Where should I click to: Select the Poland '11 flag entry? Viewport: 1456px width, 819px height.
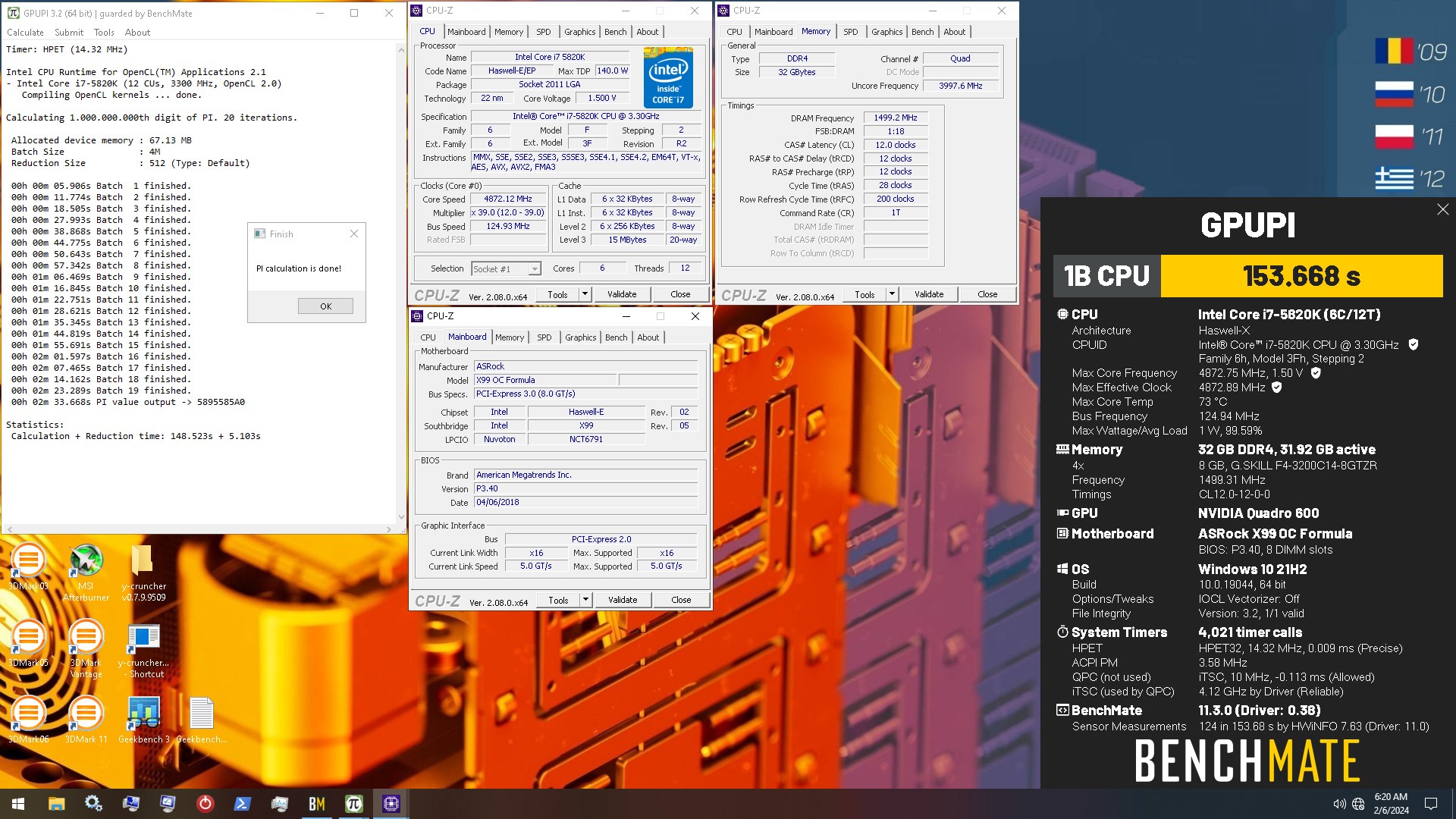click(x=1411, y=136)
